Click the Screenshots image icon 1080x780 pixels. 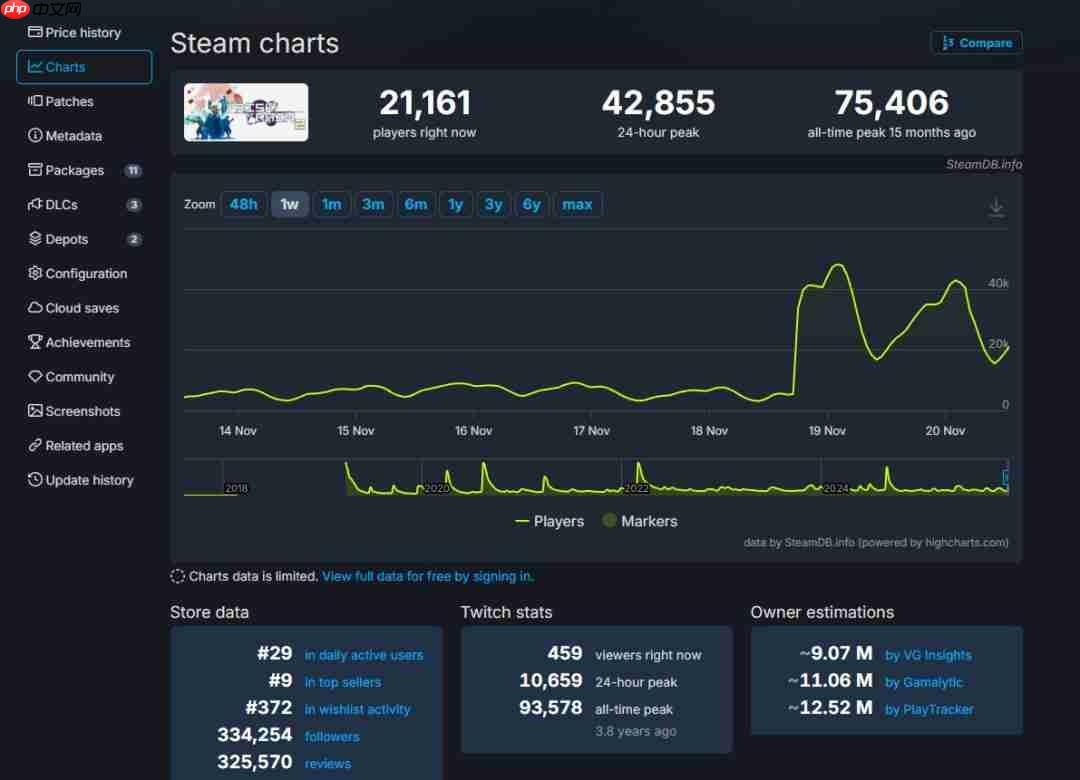[35, 411]
